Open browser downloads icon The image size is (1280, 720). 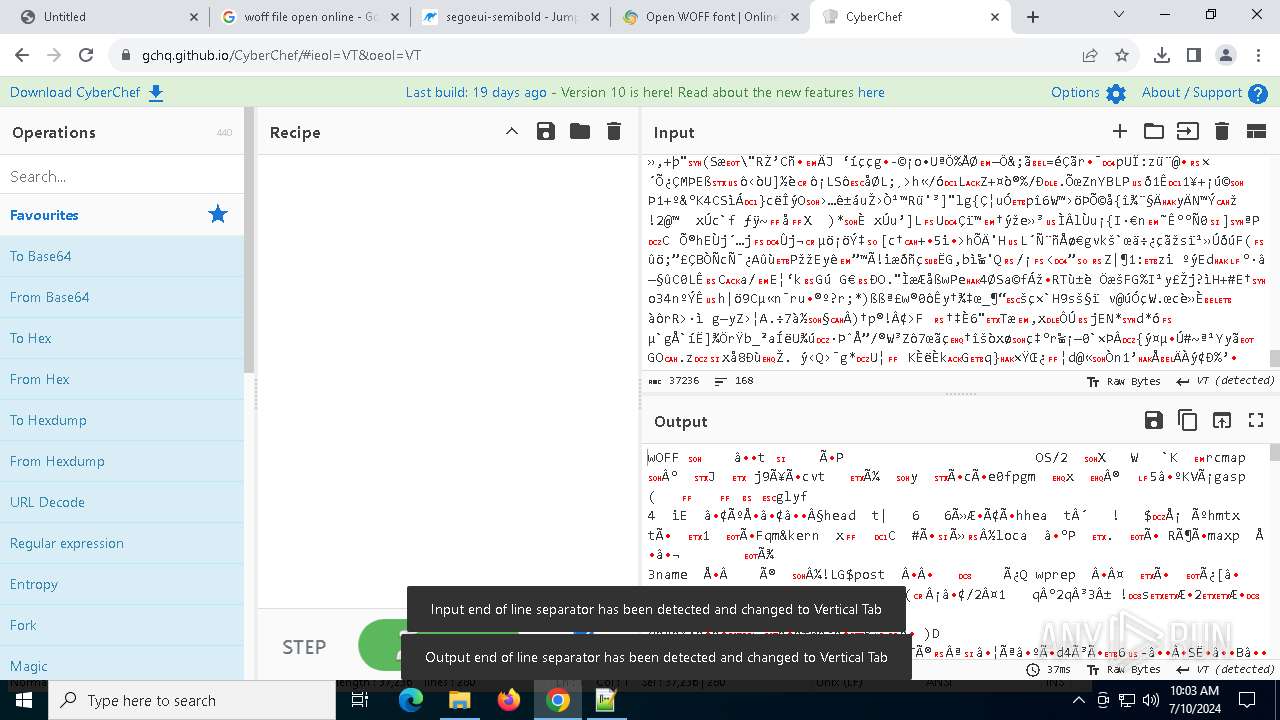[1162, 56]
